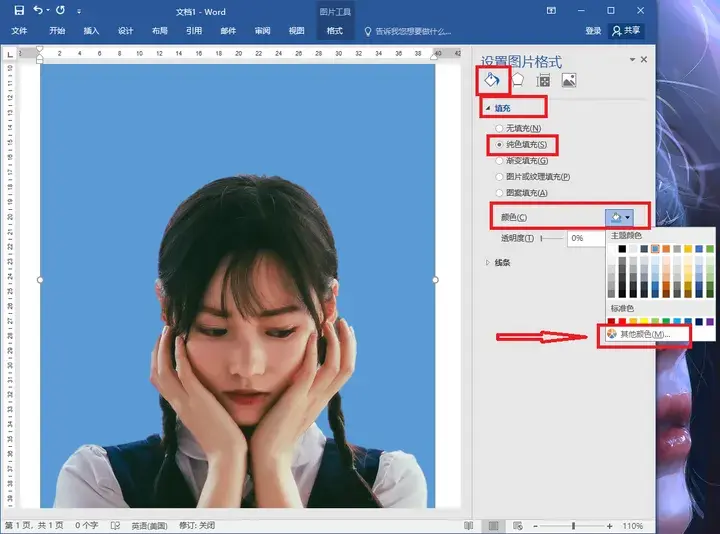Close the 设置图片格式 pane with X

tap(643, 60)
